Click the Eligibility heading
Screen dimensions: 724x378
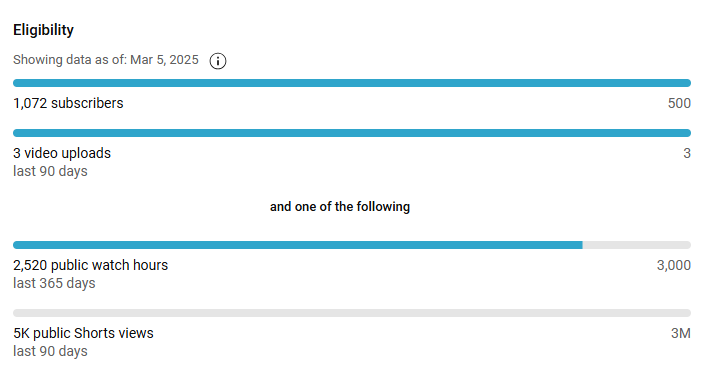pos(43,30)
